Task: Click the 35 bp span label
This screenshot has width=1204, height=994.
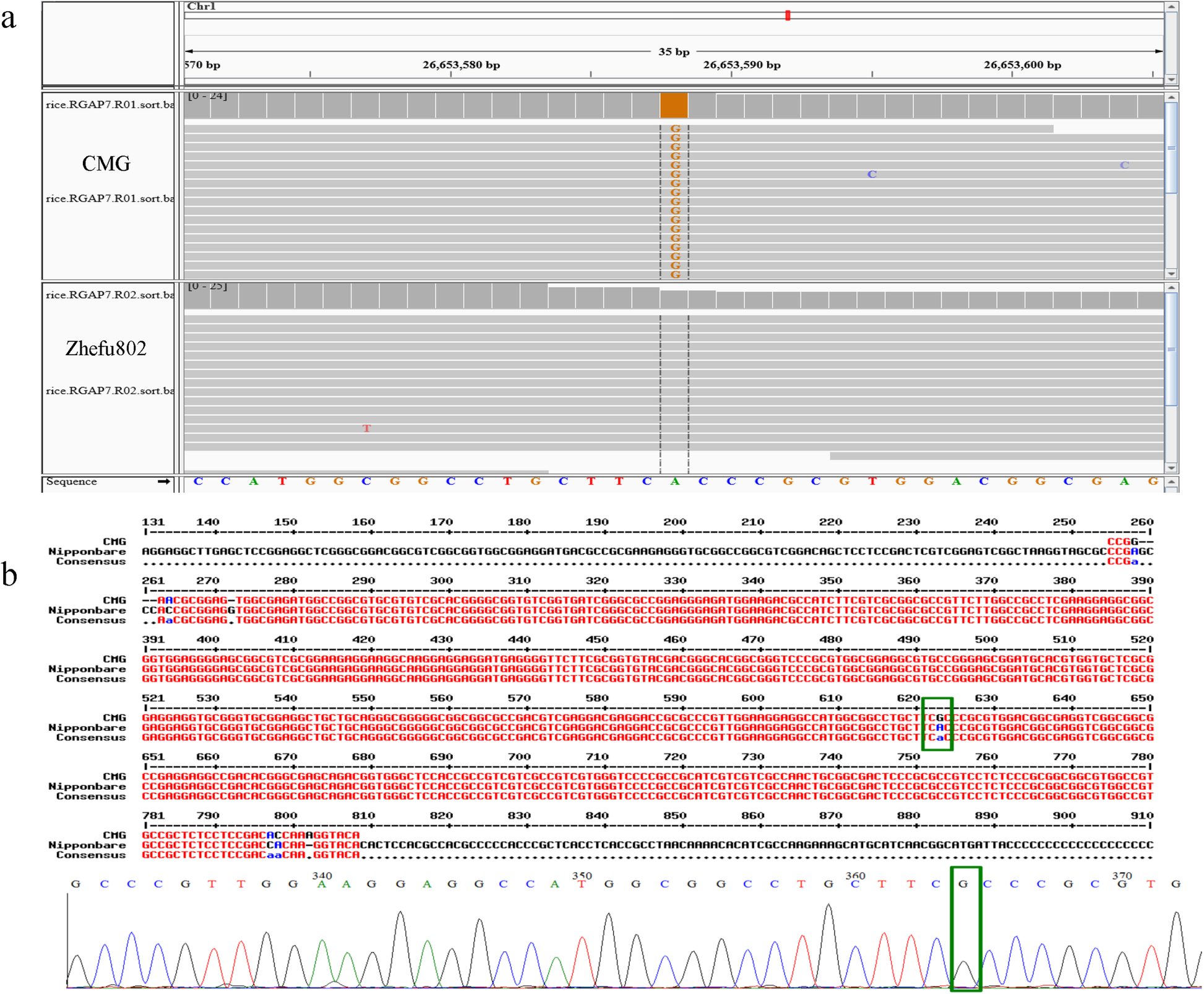Action: pyautogui.click(x=674, y=52)
